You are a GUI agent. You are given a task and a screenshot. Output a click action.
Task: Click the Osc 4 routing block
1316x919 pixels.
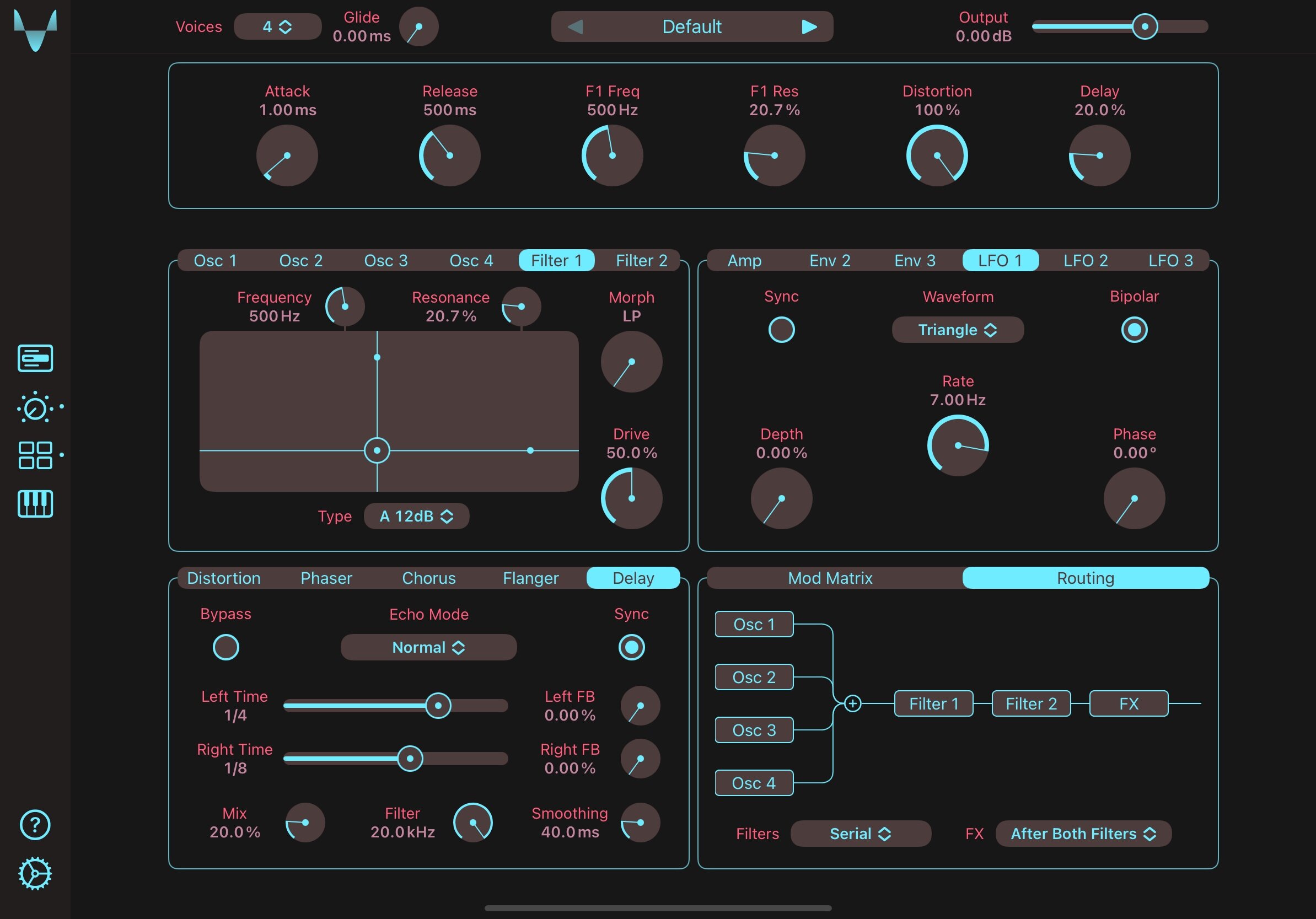[754, 783]
